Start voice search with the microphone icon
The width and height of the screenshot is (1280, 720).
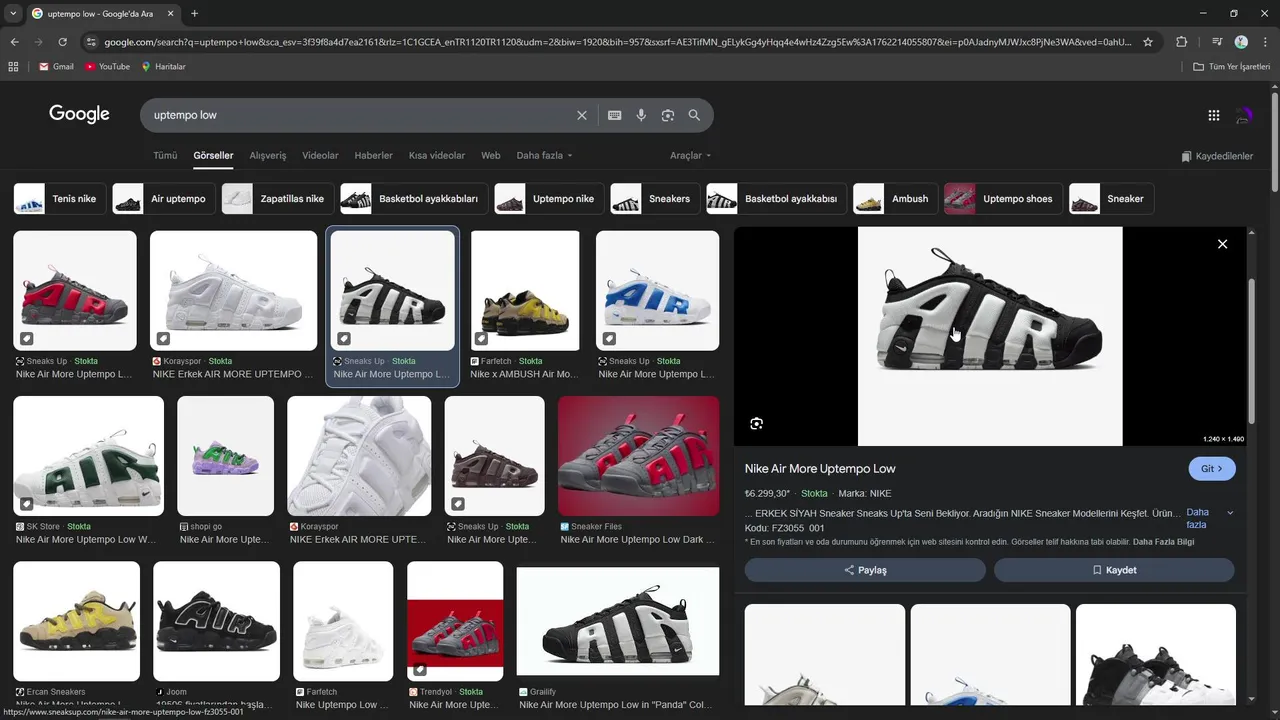[x=641, y=115]
